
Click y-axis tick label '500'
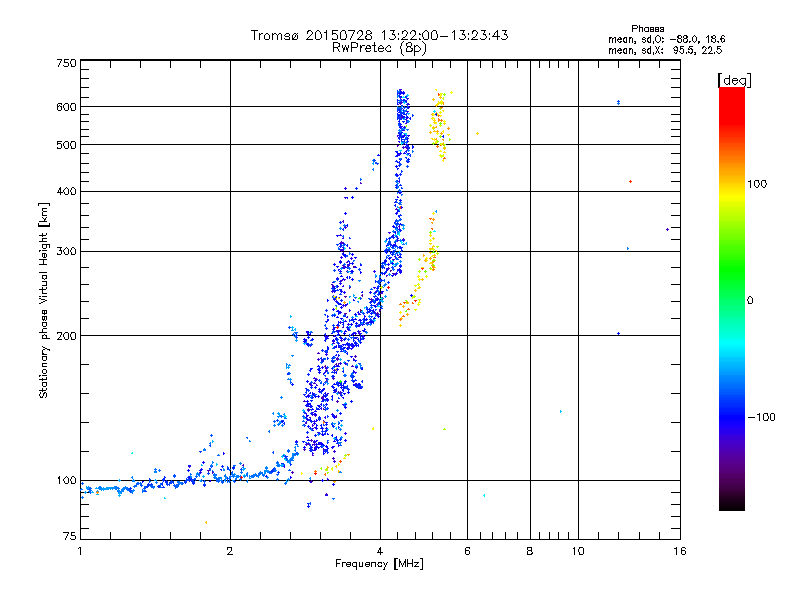(66, 145)
